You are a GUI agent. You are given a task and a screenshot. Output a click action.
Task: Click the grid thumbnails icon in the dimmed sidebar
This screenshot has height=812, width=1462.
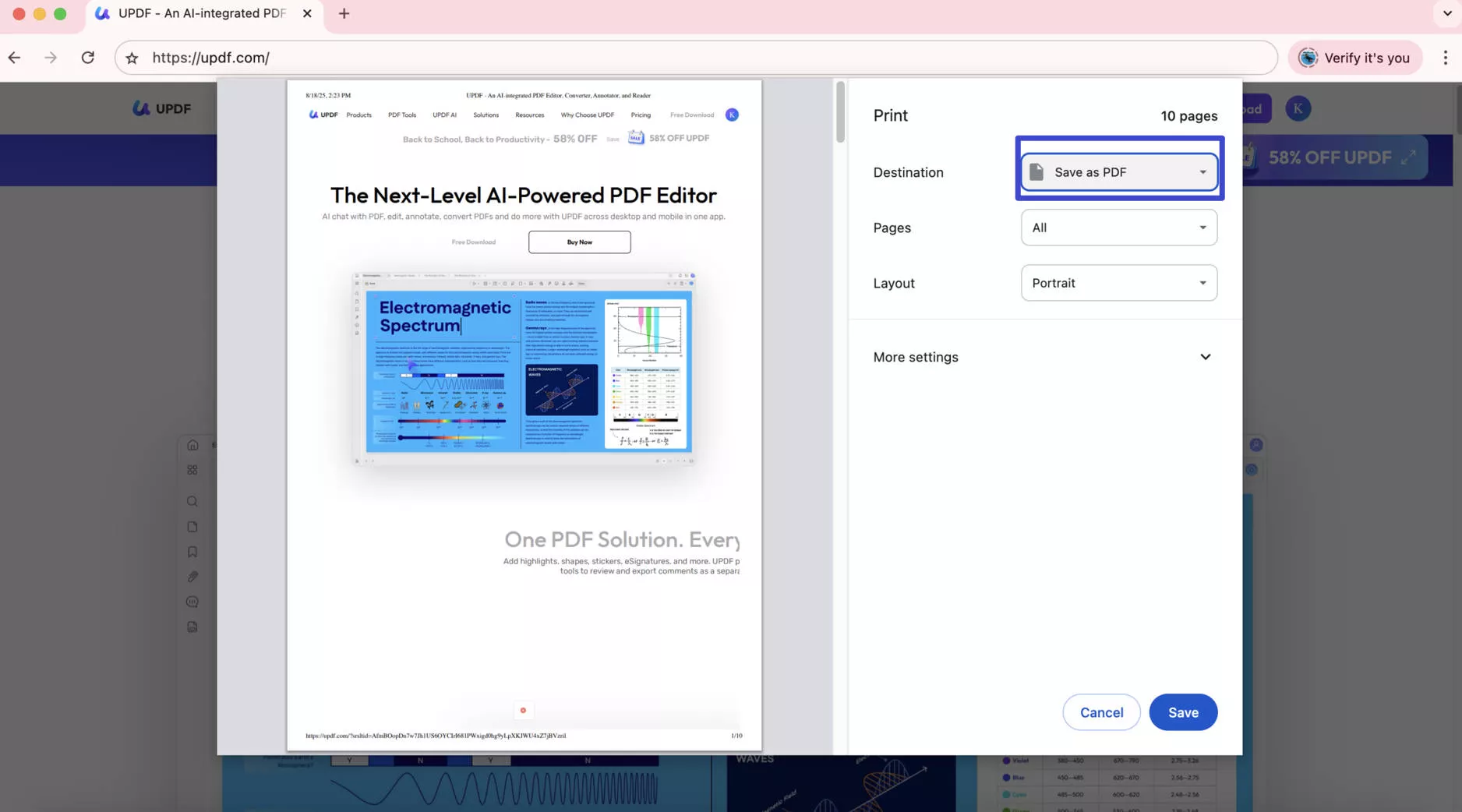(x=192, y=470)
